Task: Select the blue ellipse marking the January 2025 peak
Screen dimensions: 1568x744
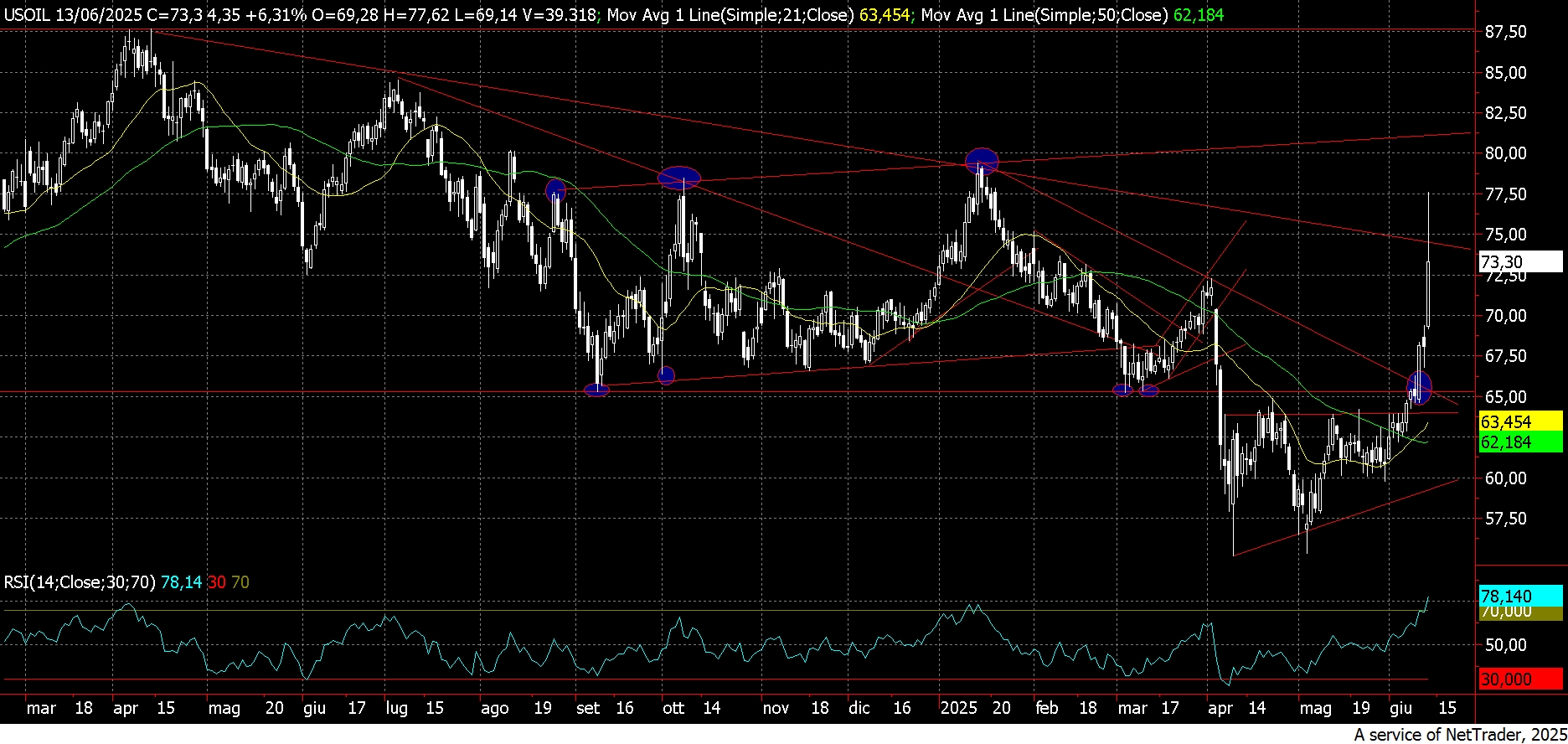Action: tap(982, 160)
